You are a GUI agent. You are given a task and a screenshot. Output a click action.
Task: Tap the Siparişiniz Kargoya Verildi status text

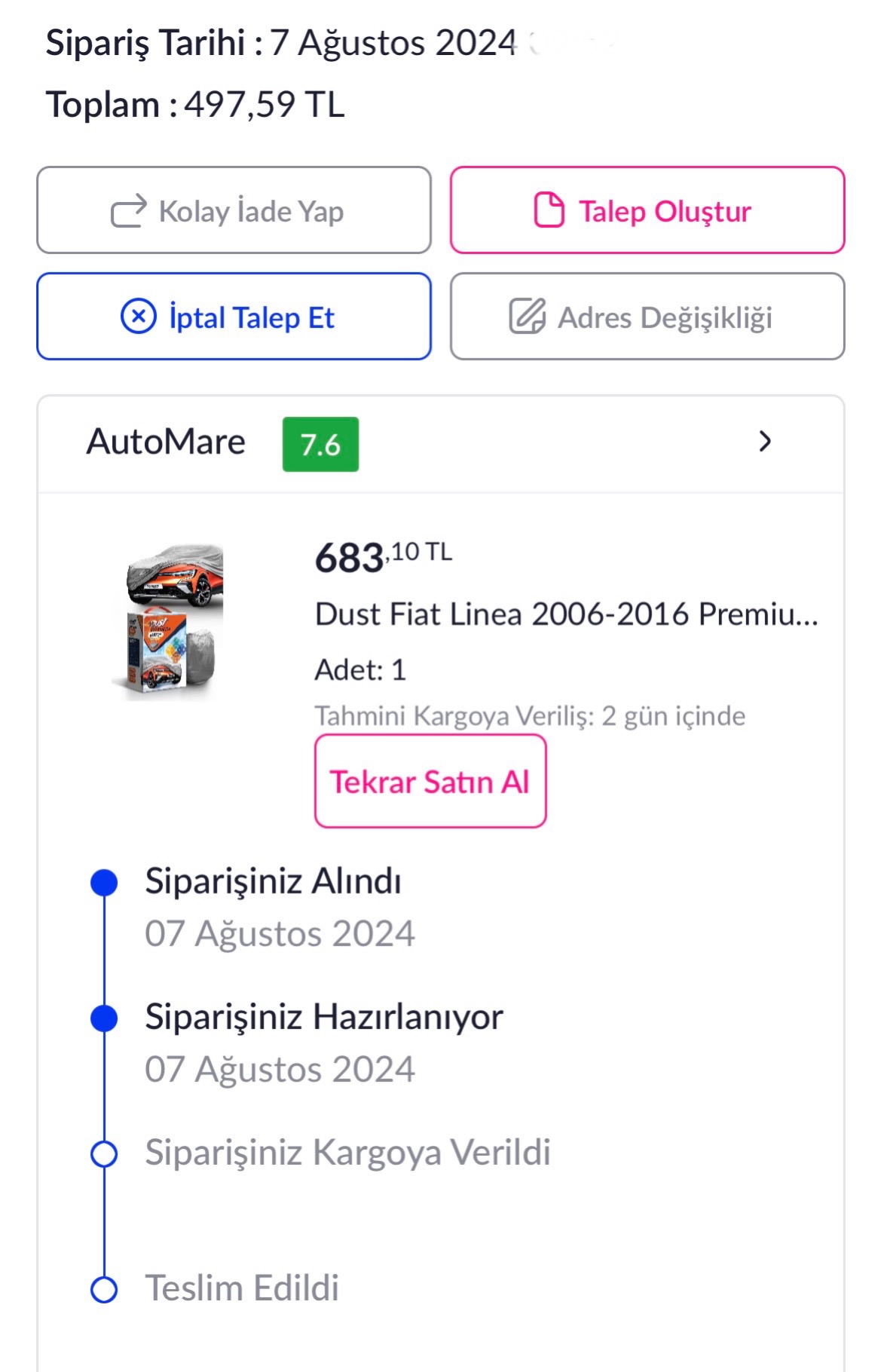click(347, 1153)
